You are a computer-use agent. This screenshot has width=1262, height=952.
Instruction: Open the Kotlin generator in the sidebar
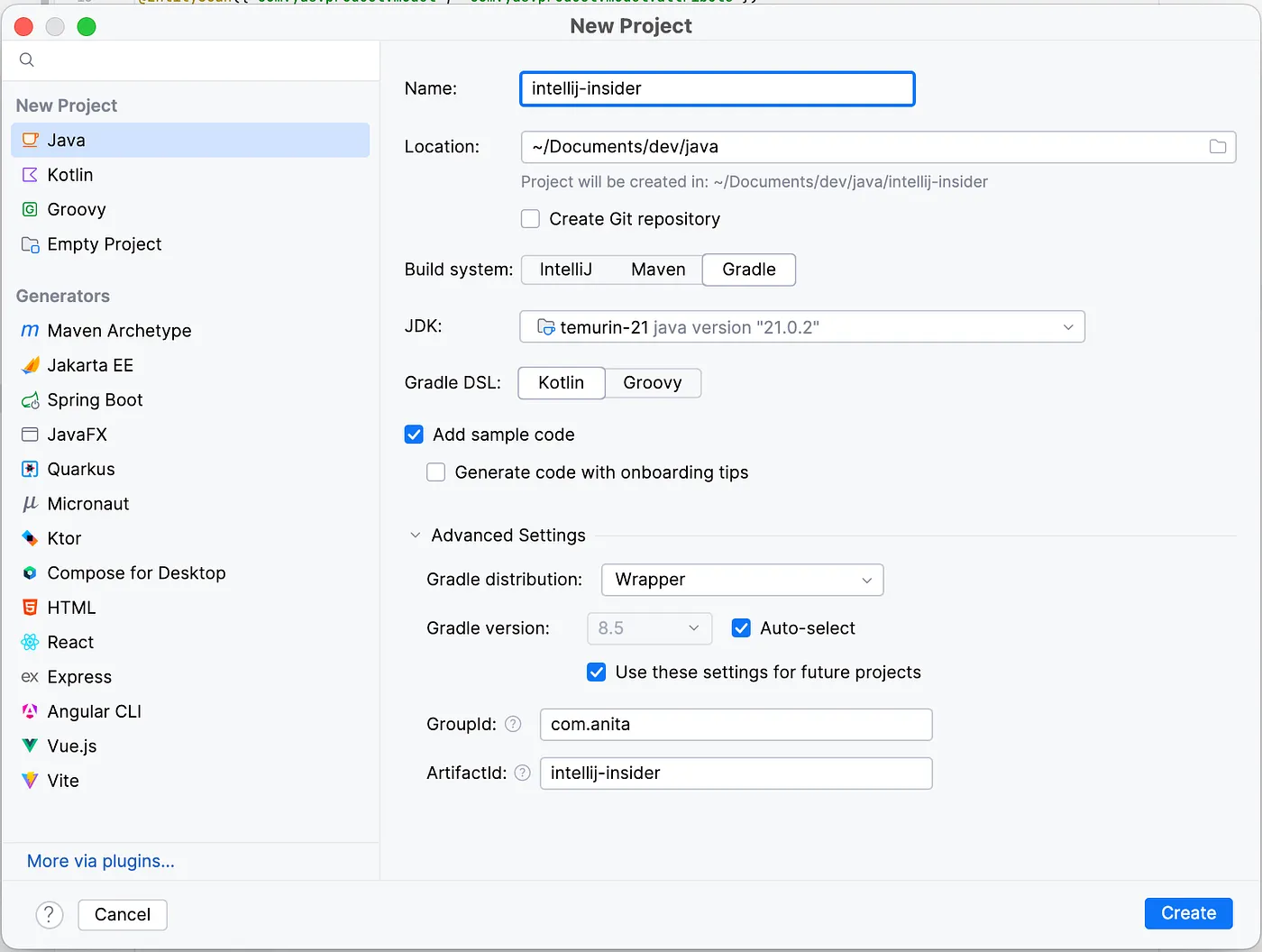click(x=69, y=174)
